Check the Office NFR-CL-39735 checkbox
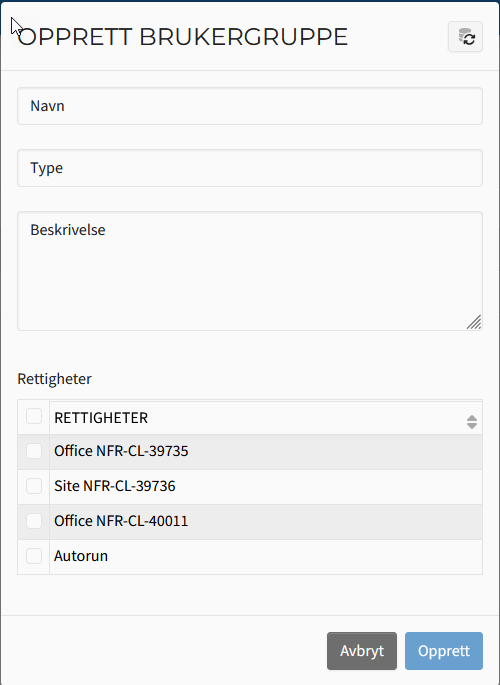 34,451
